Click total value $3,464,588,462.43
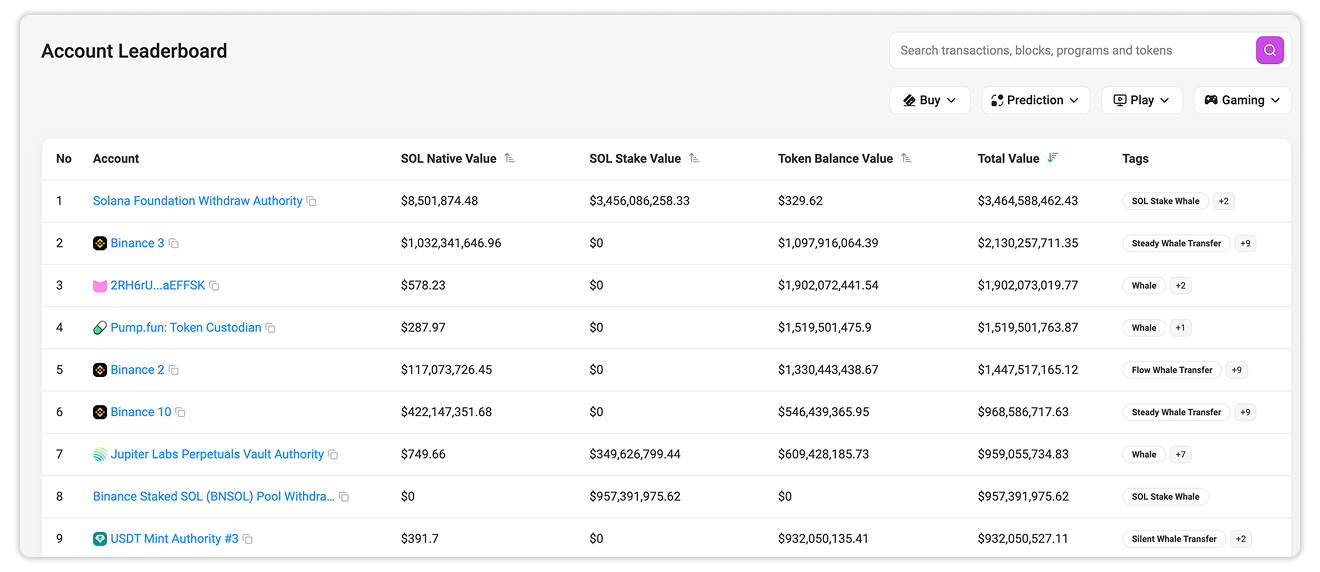This screenshot has width=1320, height=572. [1028, 201]
